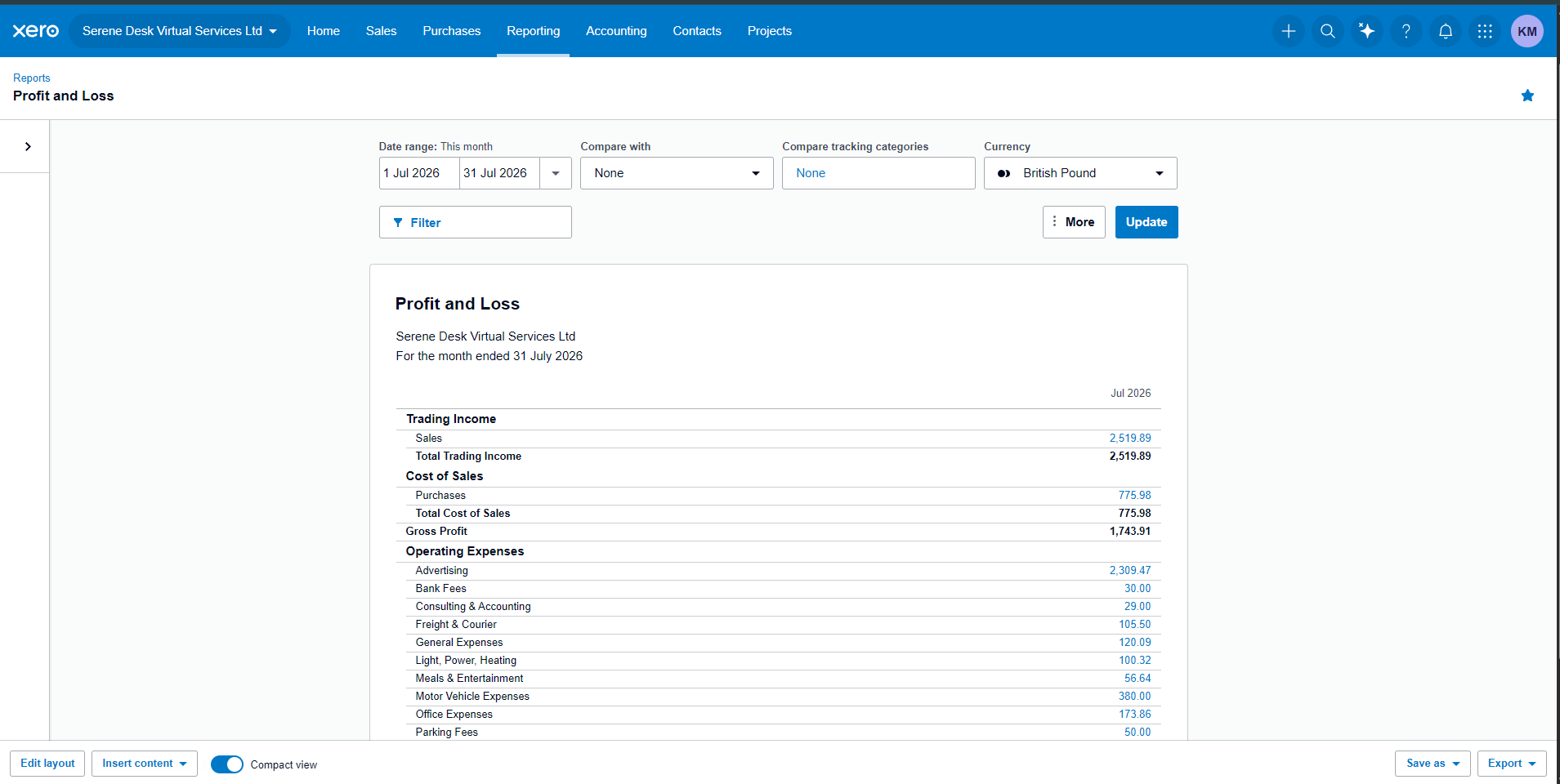This screenshot has height=784, width=1560.
Task: Open the help question mark icon
Action: 1406,31
